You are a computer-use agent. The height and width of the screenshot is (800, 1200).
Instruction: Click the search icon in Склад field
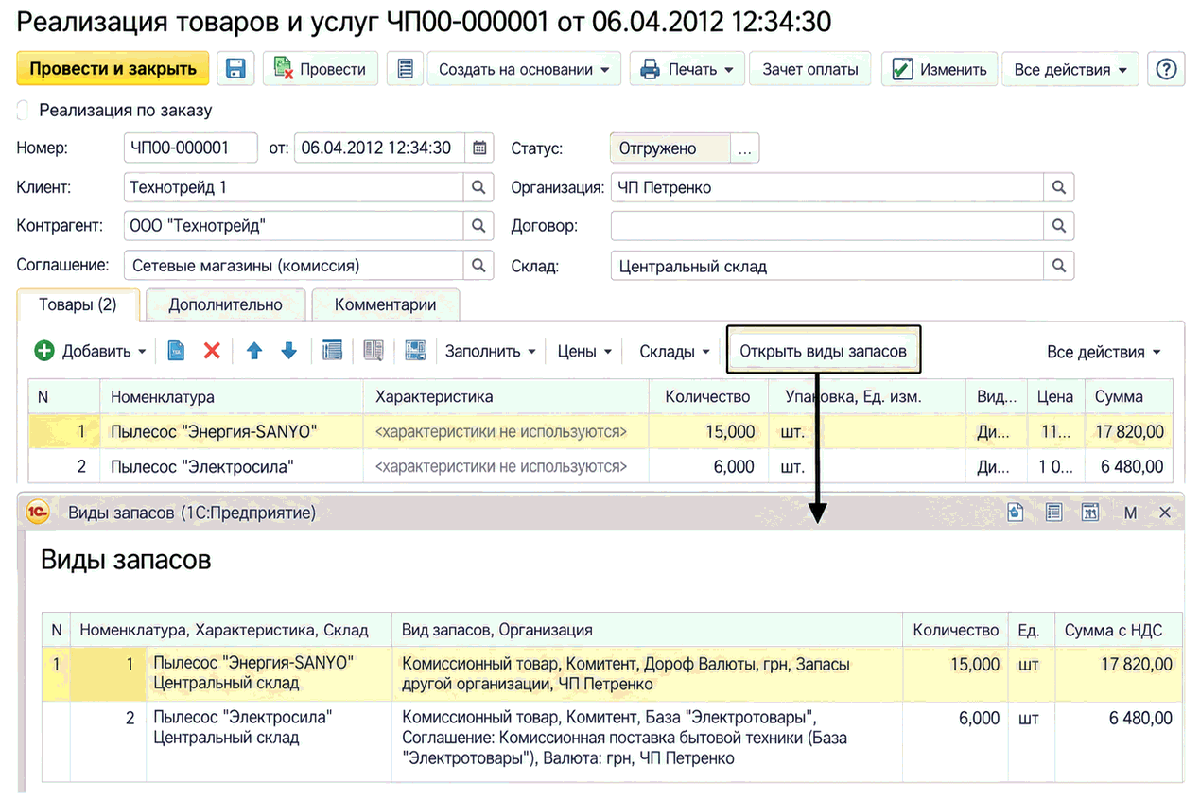1059,266
